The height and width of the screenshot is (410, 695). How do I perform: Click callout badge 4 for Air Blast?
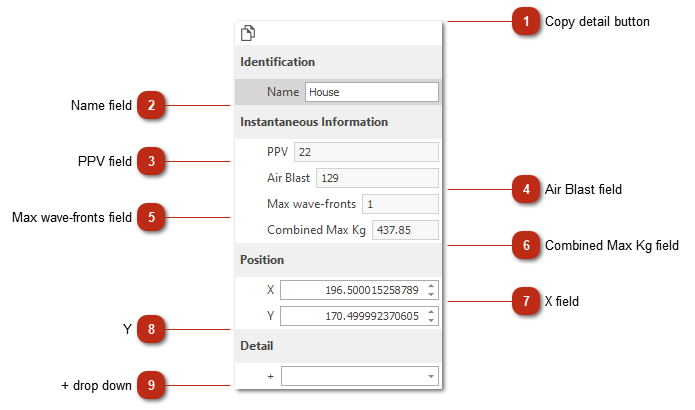click(x=525, y=188)
